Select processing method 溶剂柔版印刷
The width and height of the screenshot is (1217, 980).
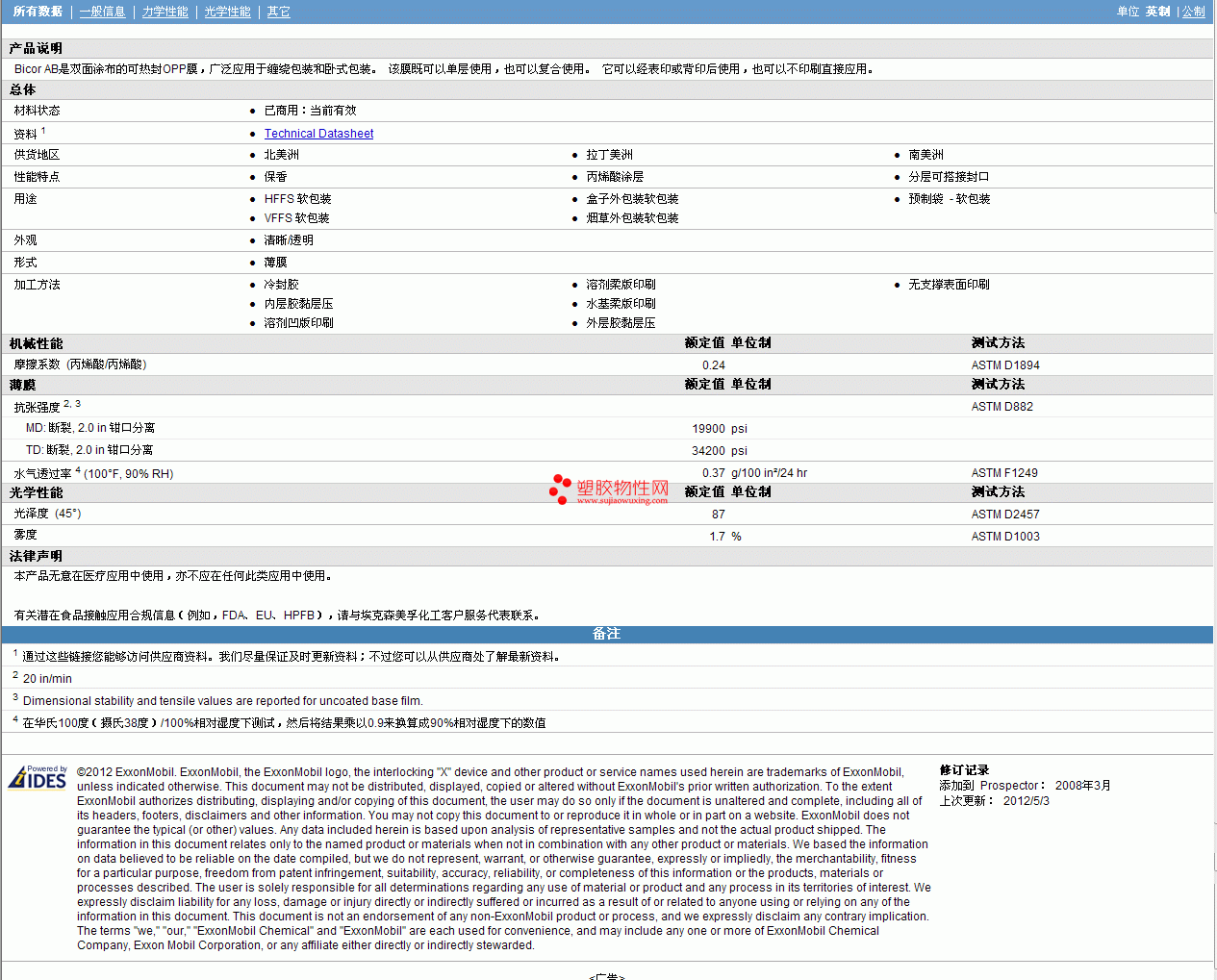621,285
